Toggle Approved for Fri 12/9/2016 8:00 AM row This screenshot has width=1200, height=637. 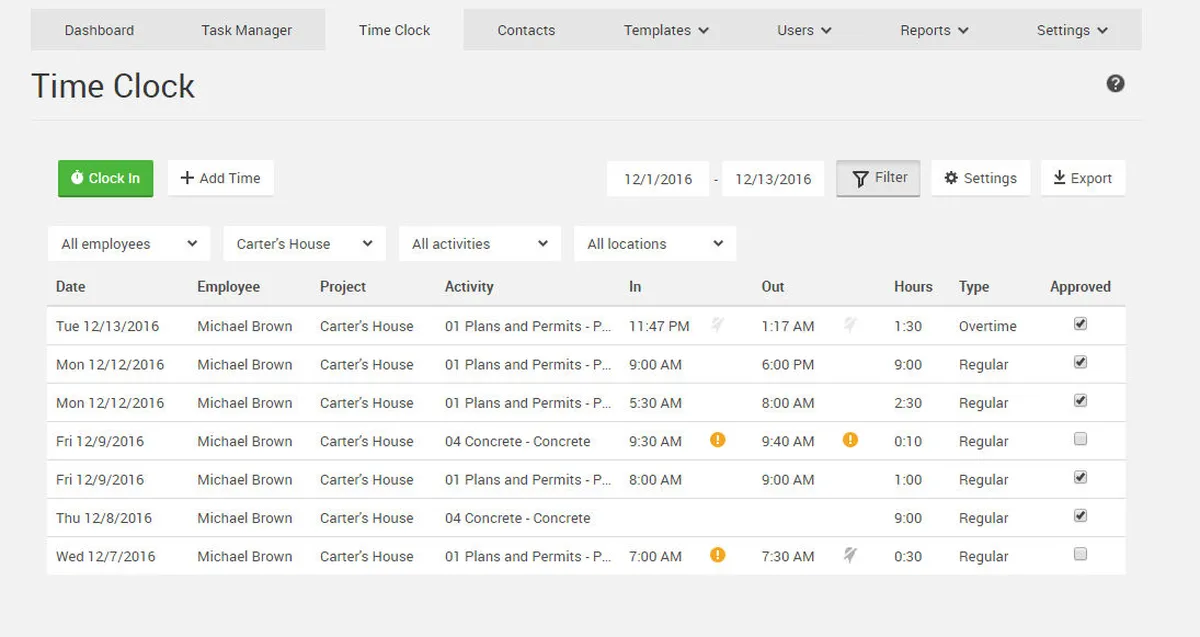[x=1080, y=477]
